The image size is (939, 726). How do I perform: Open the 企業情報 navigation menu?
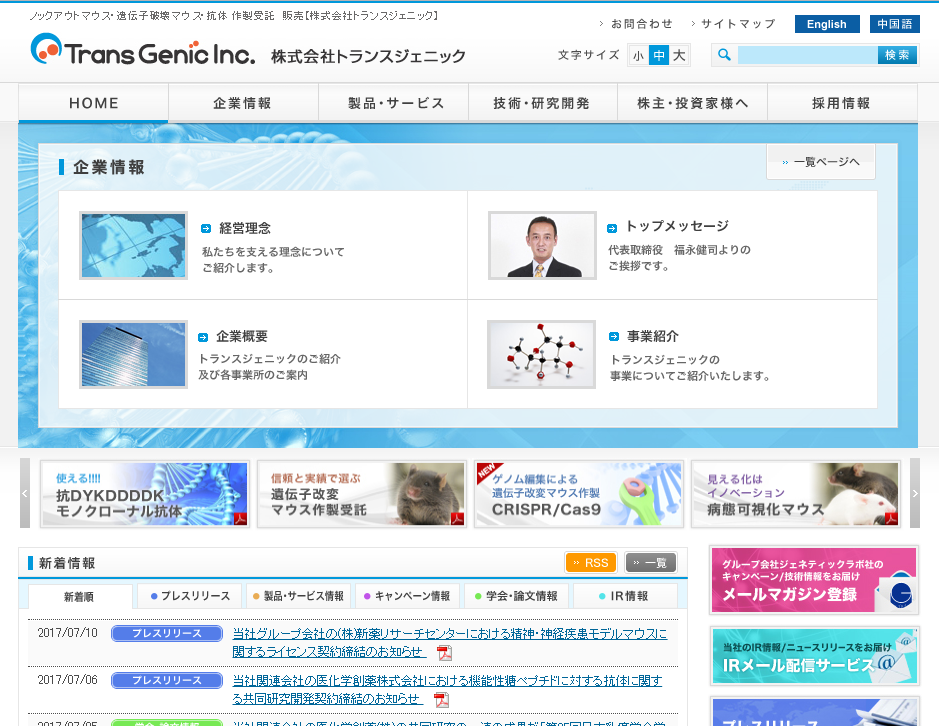243,103
